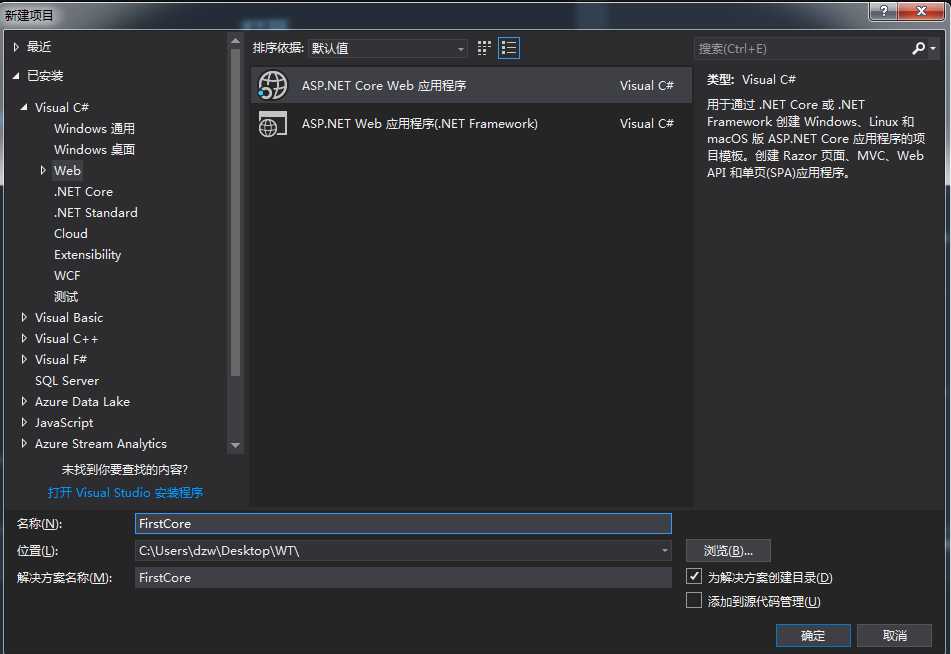Click the search magnifier icon

tap(918, 48)
